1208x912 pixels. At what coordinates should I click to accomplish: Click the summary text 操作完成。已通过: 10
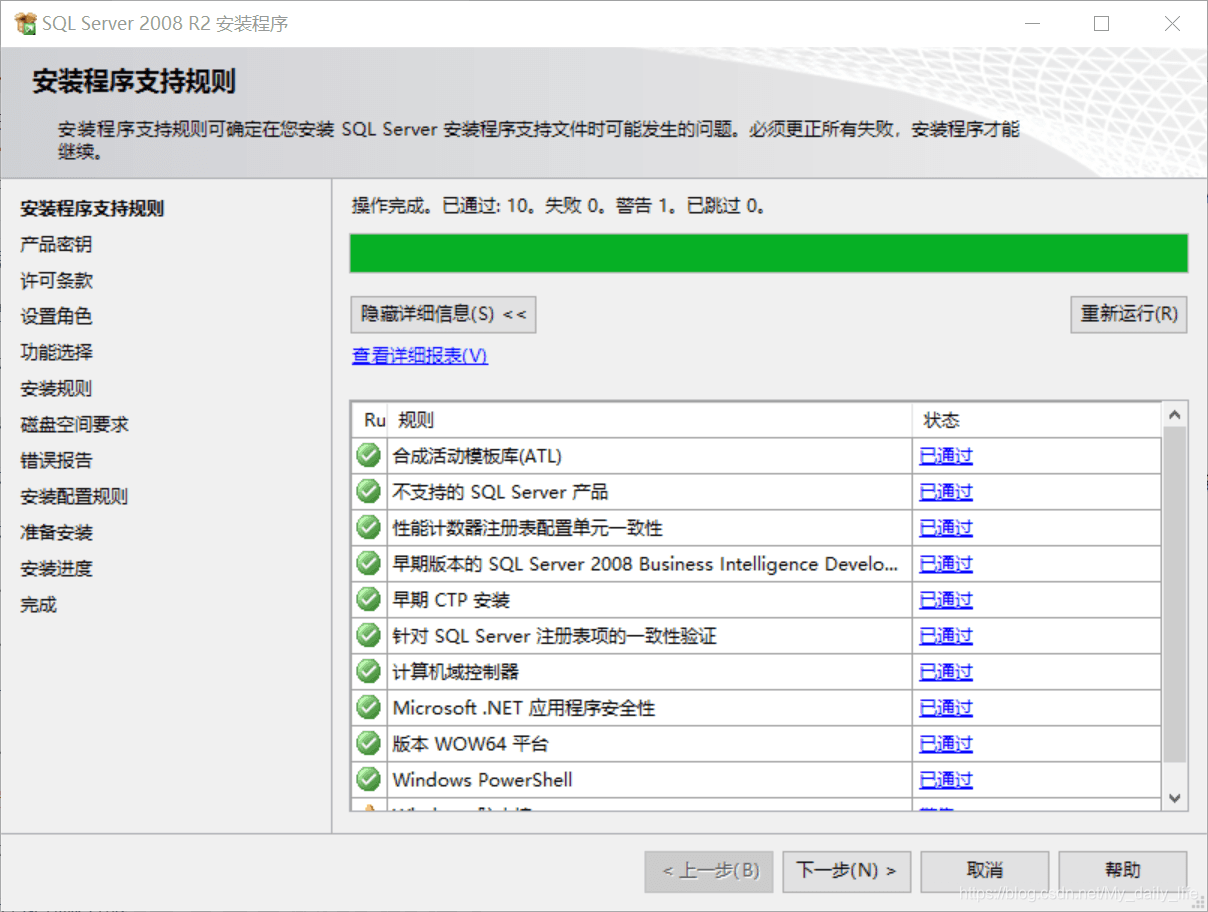tap(443, 206)
